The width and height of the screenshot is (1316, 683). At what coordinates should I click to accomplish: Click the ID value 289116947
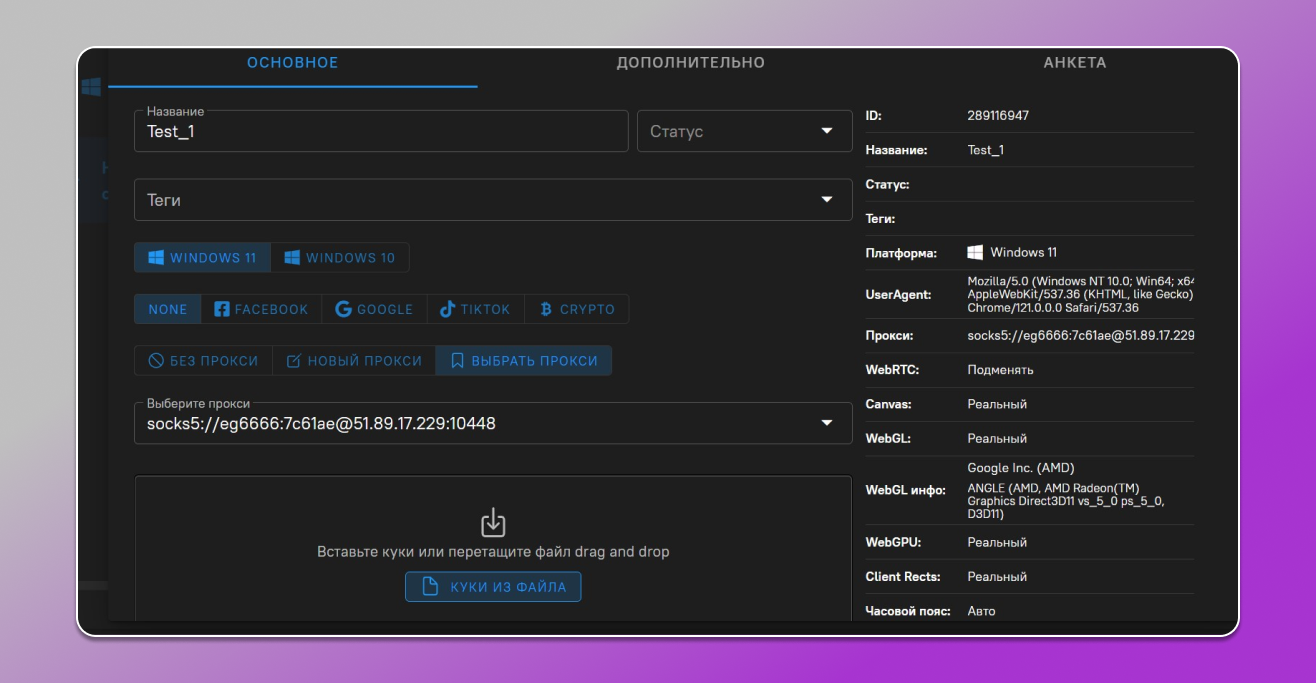pos(998,116)
